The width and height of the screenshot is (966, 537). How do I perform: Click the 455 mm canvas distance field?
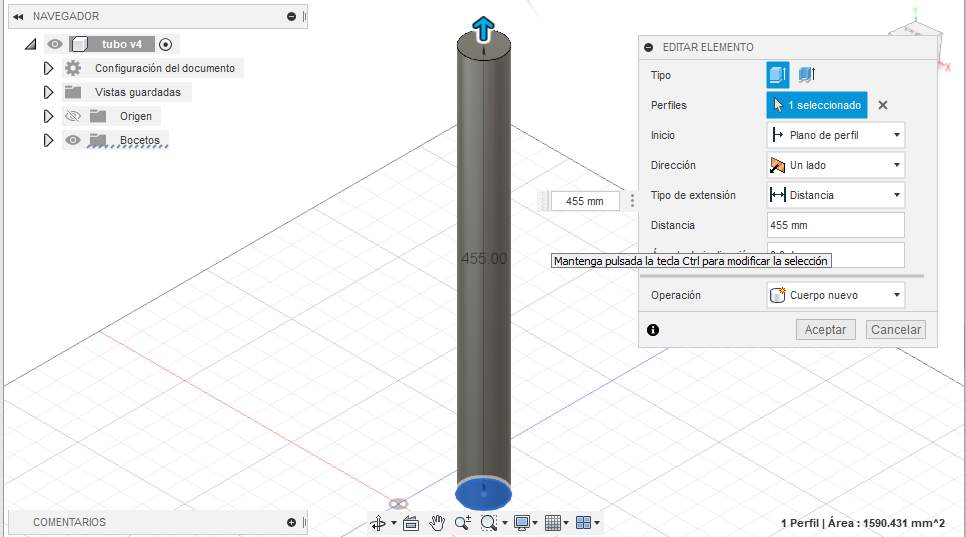(585, 201)
